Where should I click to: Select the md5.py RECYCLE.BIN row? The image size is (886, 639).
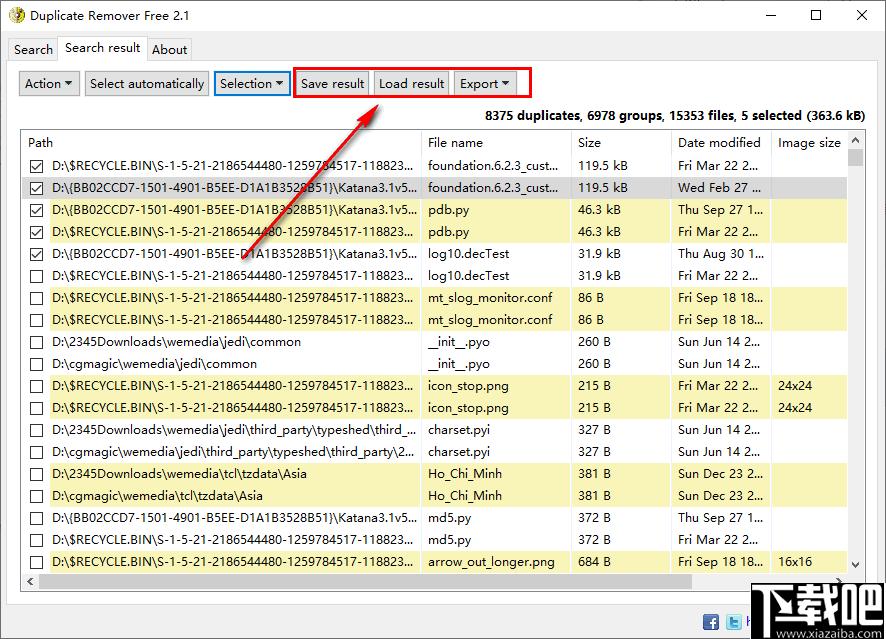pyautogui.click(x=434, y=541)
